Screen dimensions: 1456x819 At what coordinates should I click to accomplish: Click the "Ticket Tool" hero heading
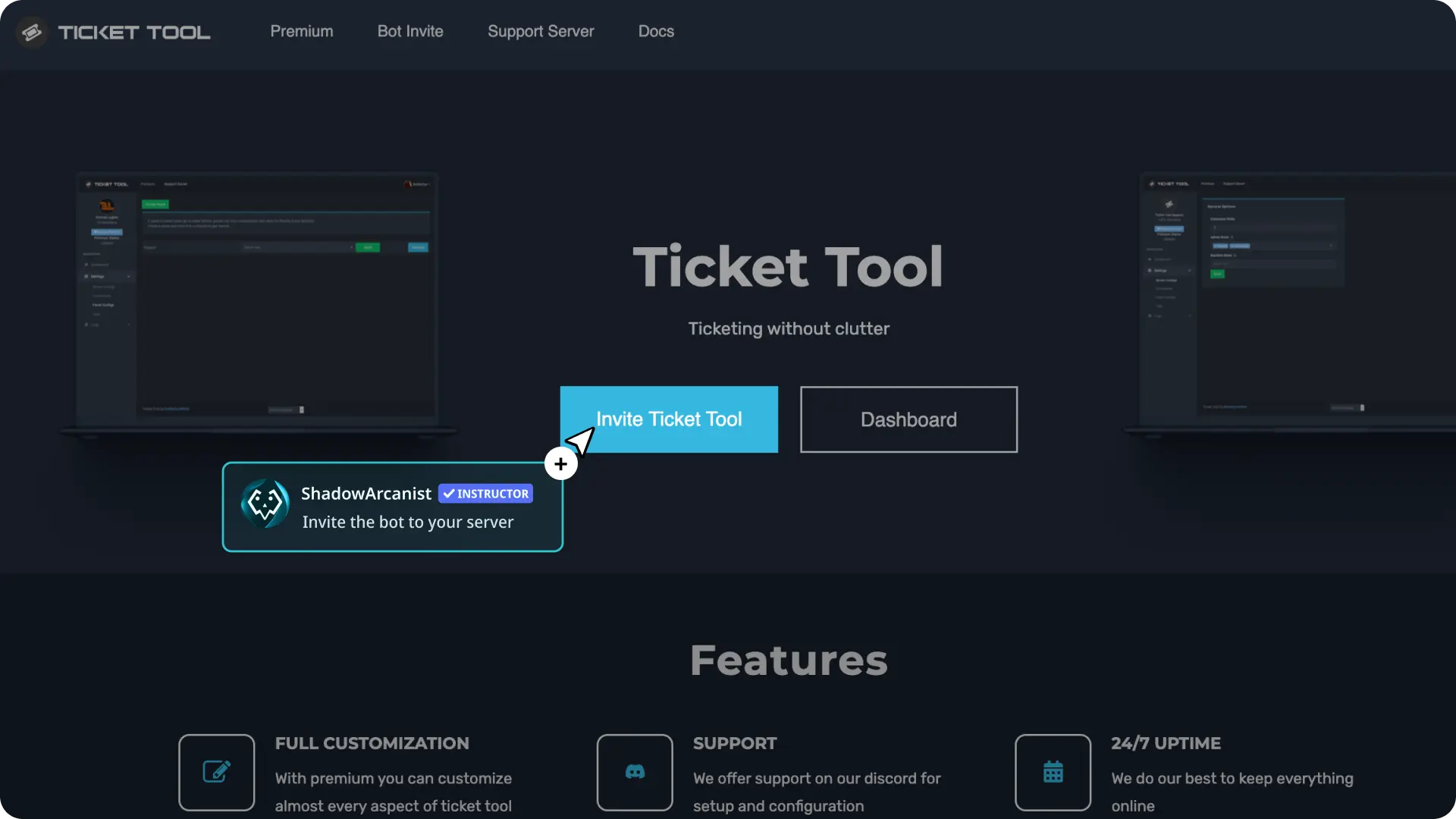[789, 267]
